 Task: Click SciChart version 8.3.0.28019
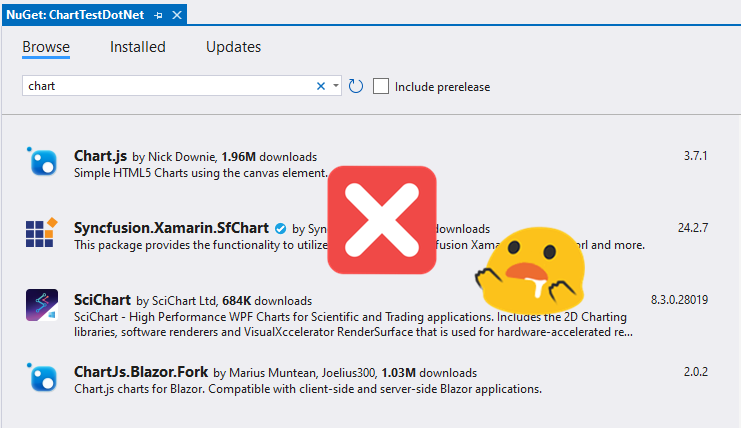point(680,300)
